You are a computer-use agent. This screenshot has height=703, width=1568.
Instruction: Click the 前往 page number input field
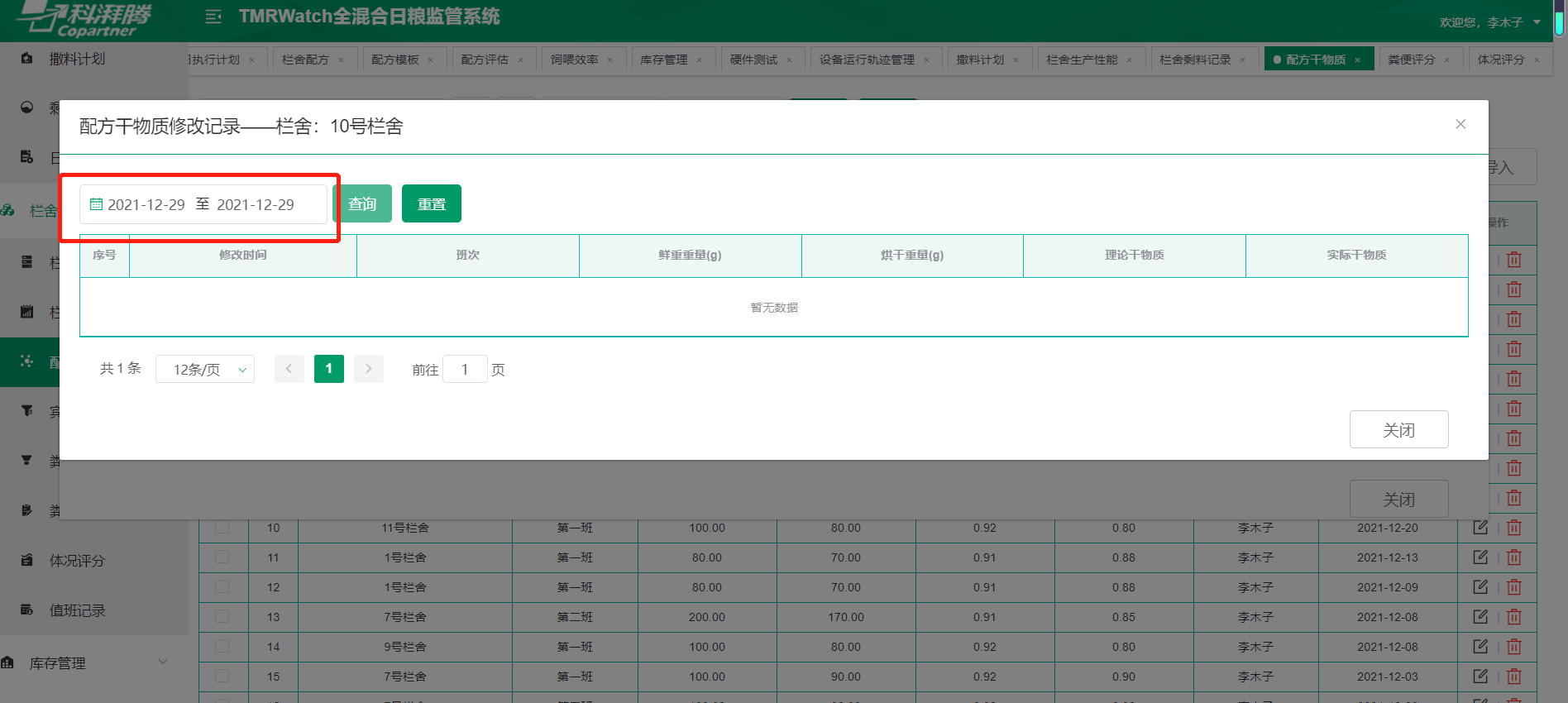(x=465, y=370)
